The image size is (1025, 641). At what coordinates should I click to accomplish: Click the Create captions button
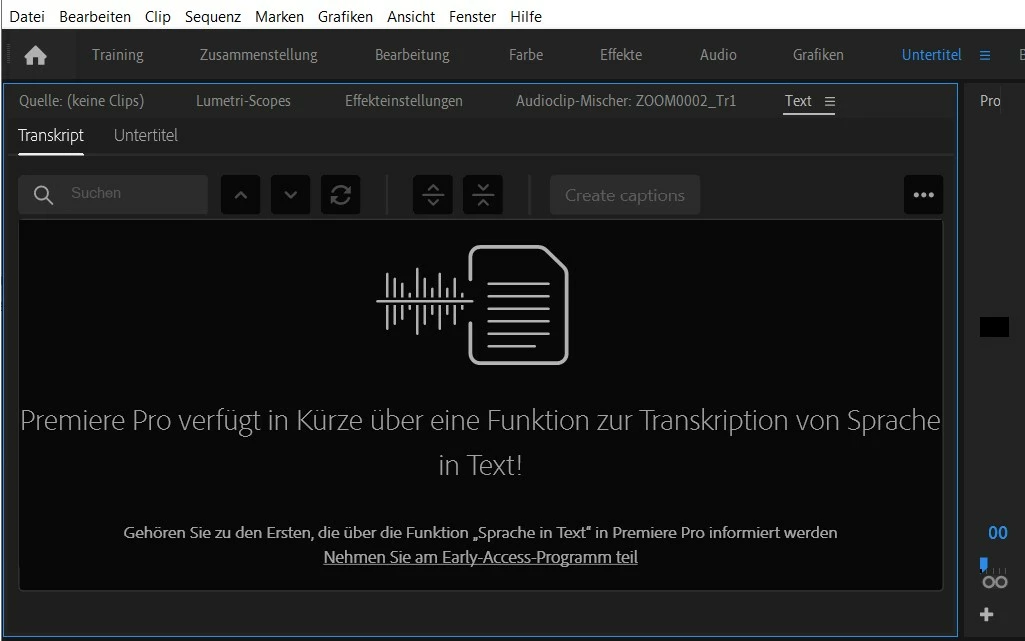click(624, 195)
